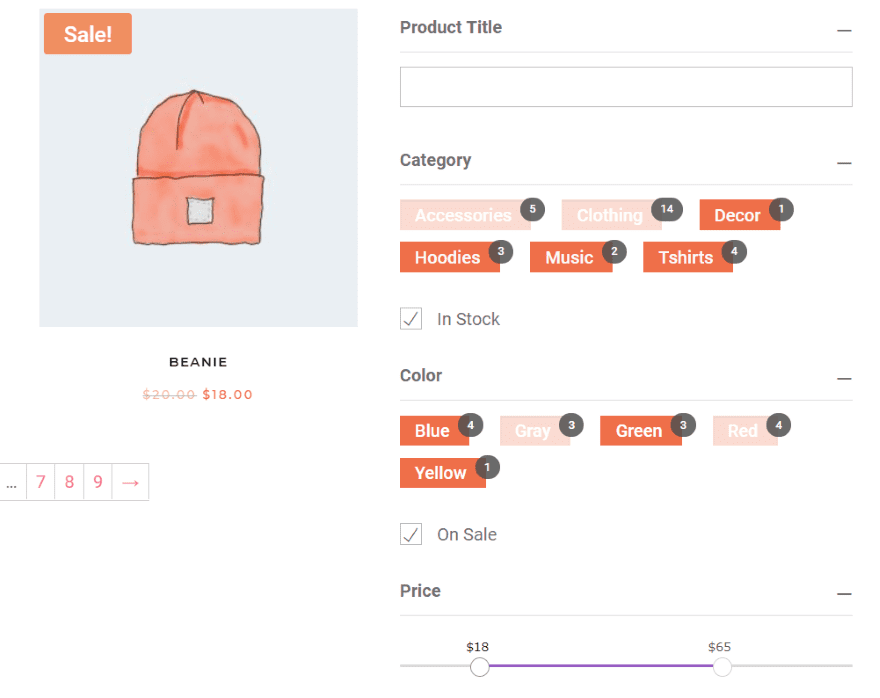The height and width of the screenshot is (698, 880).
Task: Pick the Yellow color filter
Action: click(441, 473)
